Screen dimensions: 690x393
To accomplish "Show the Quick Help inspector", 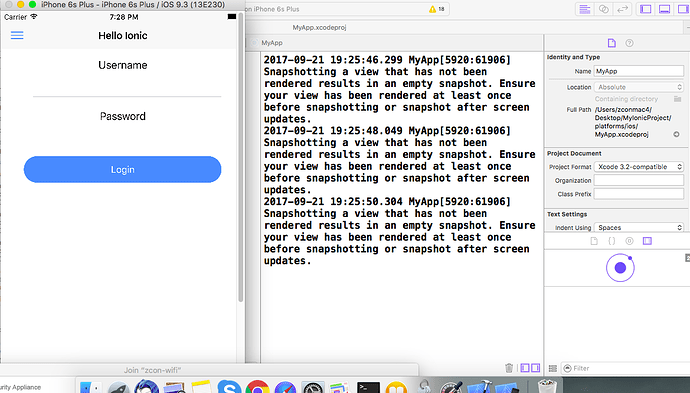I will (629, 43).
